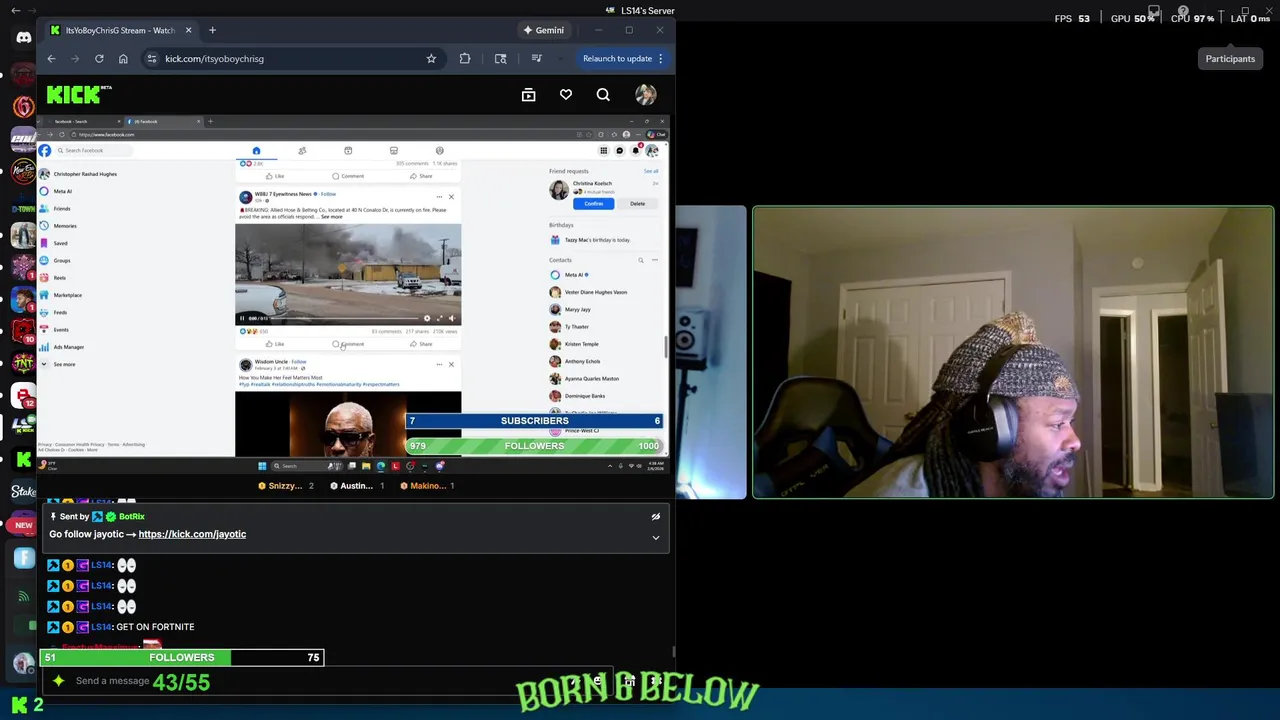Click the Google Lens search icon in toolbar
The width and height of the screenshot is (1280, 720).
[x=500, y=58]
